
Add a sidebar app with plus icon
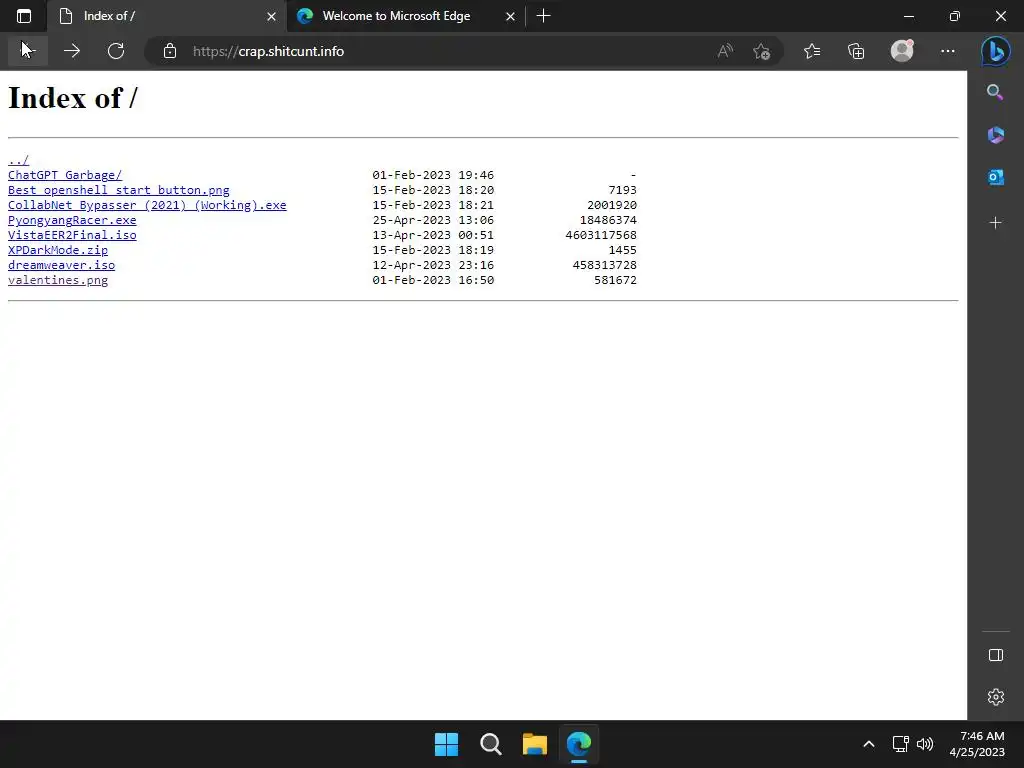click(x=995, y=223)
